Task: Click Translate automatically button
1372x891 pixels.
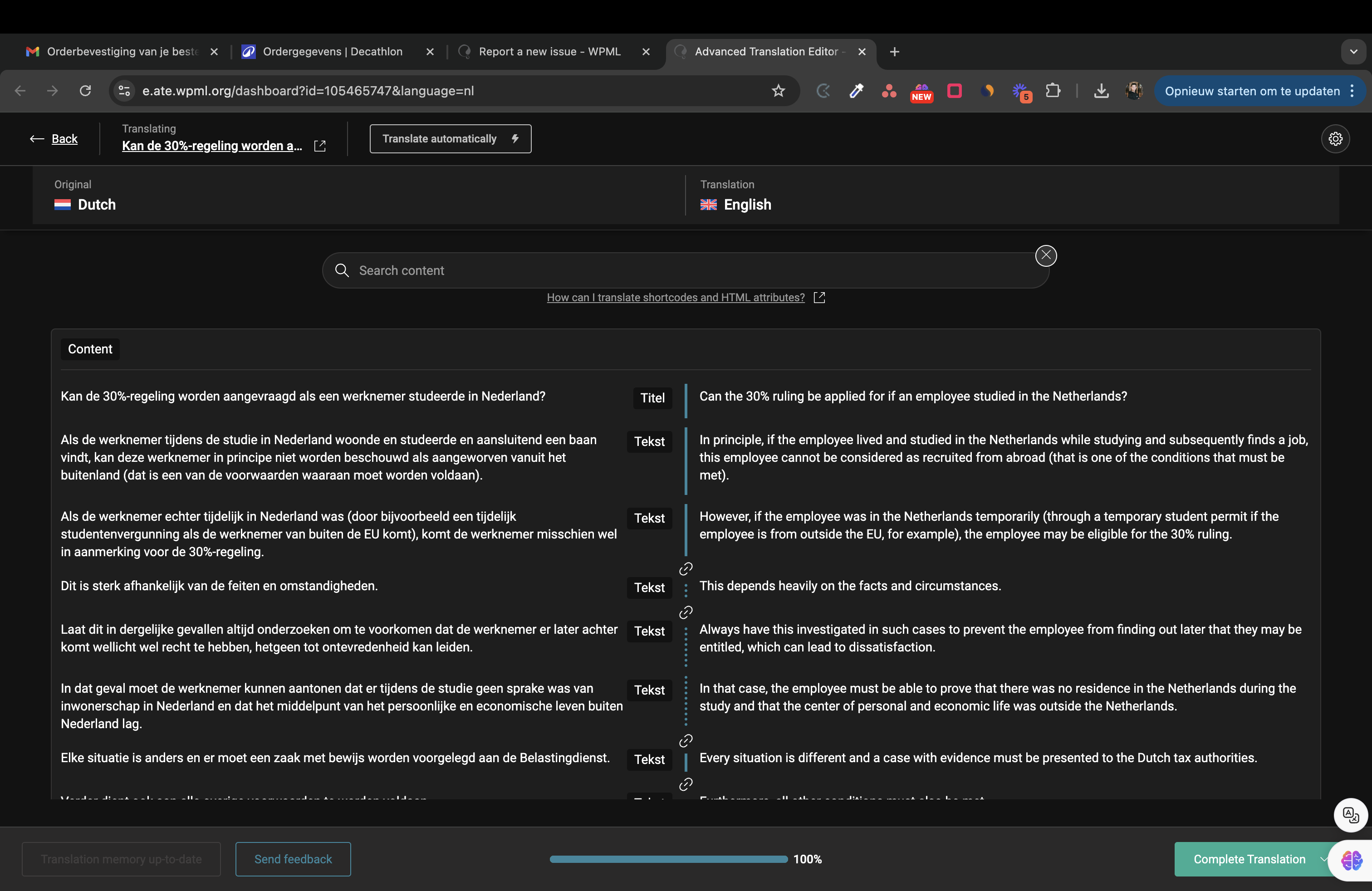Action: pos(450,138)
